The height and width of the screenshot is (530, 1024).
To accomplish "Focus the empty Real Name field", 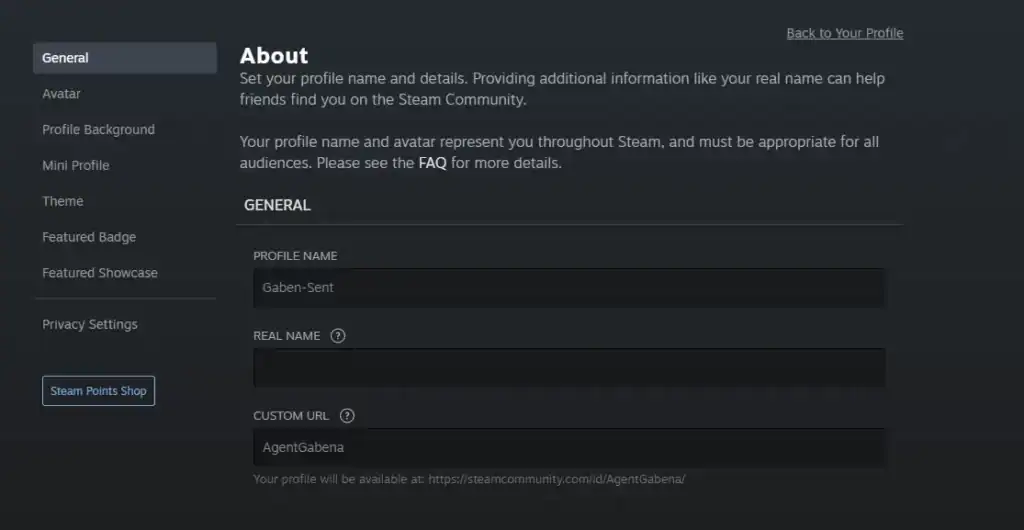I will [x=568, y=368].
